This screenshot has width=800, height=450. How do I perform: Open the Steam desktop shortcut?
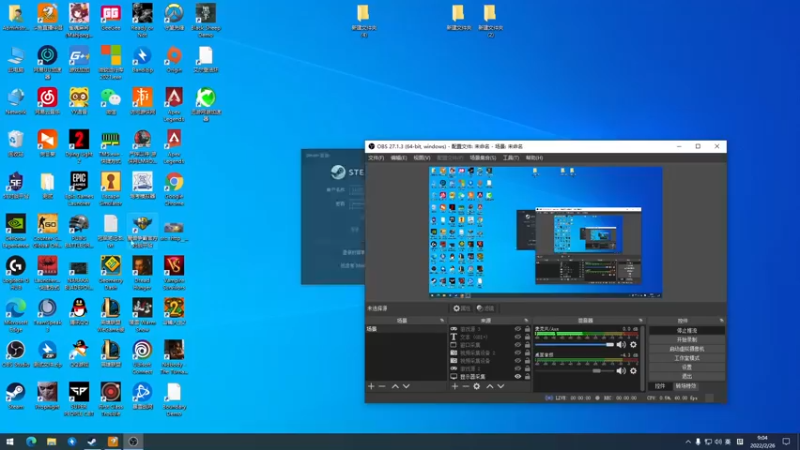[x=16, y=396]
